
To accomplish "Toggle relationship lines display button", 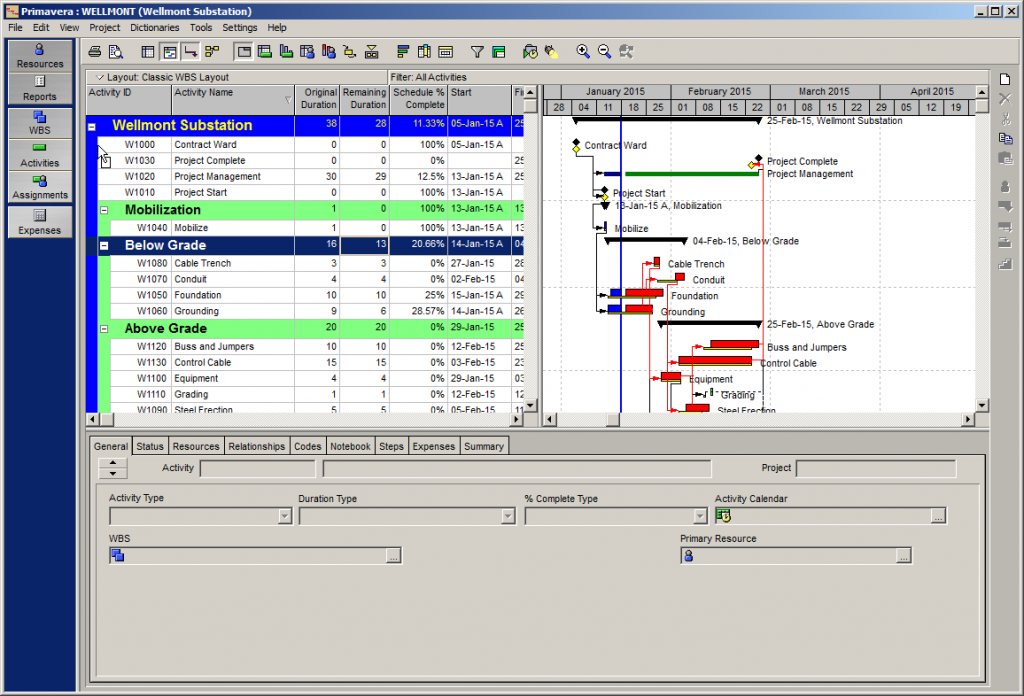I will pyautogui.click(x=190, y=51).
